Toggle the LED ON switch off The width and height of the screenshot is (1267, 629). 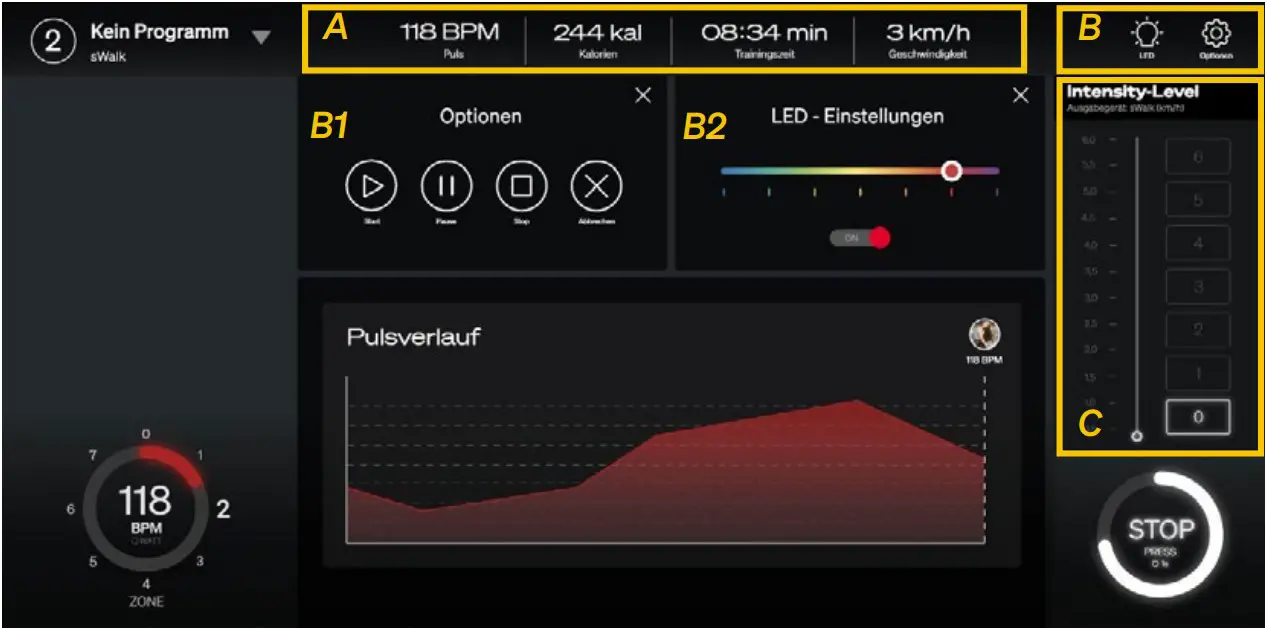tap(859, 238)
